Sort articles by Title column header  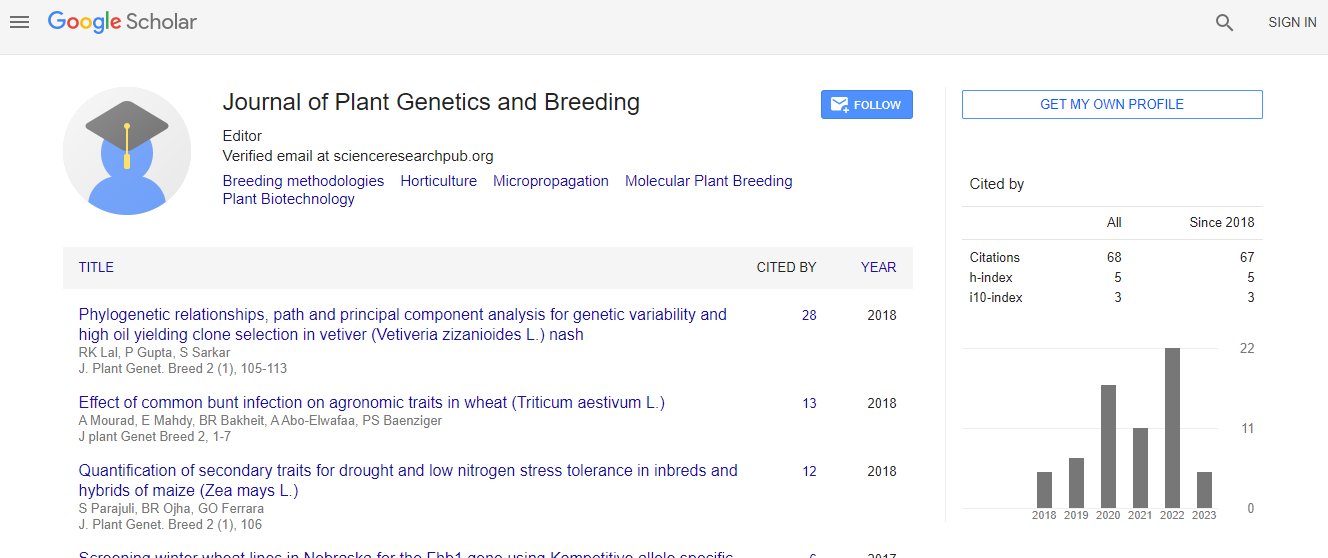(x=96, y=267)
